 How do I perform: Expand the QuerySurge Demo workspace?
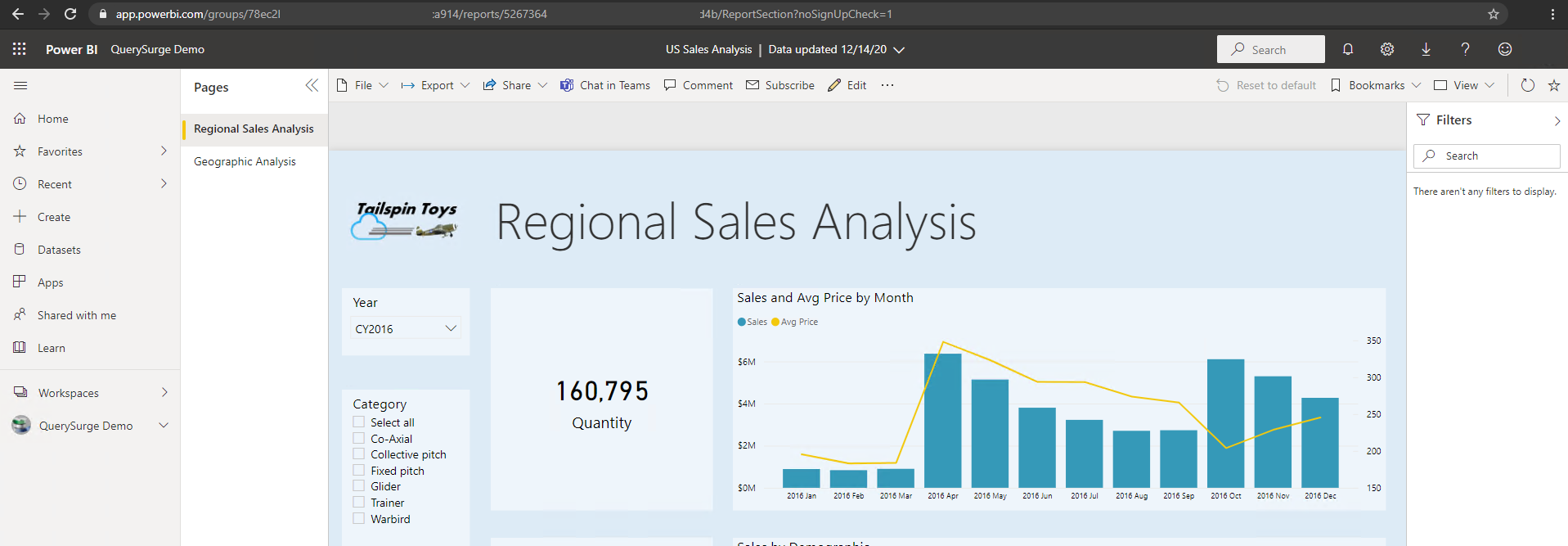pyautogui.click(x=164, y=425)
